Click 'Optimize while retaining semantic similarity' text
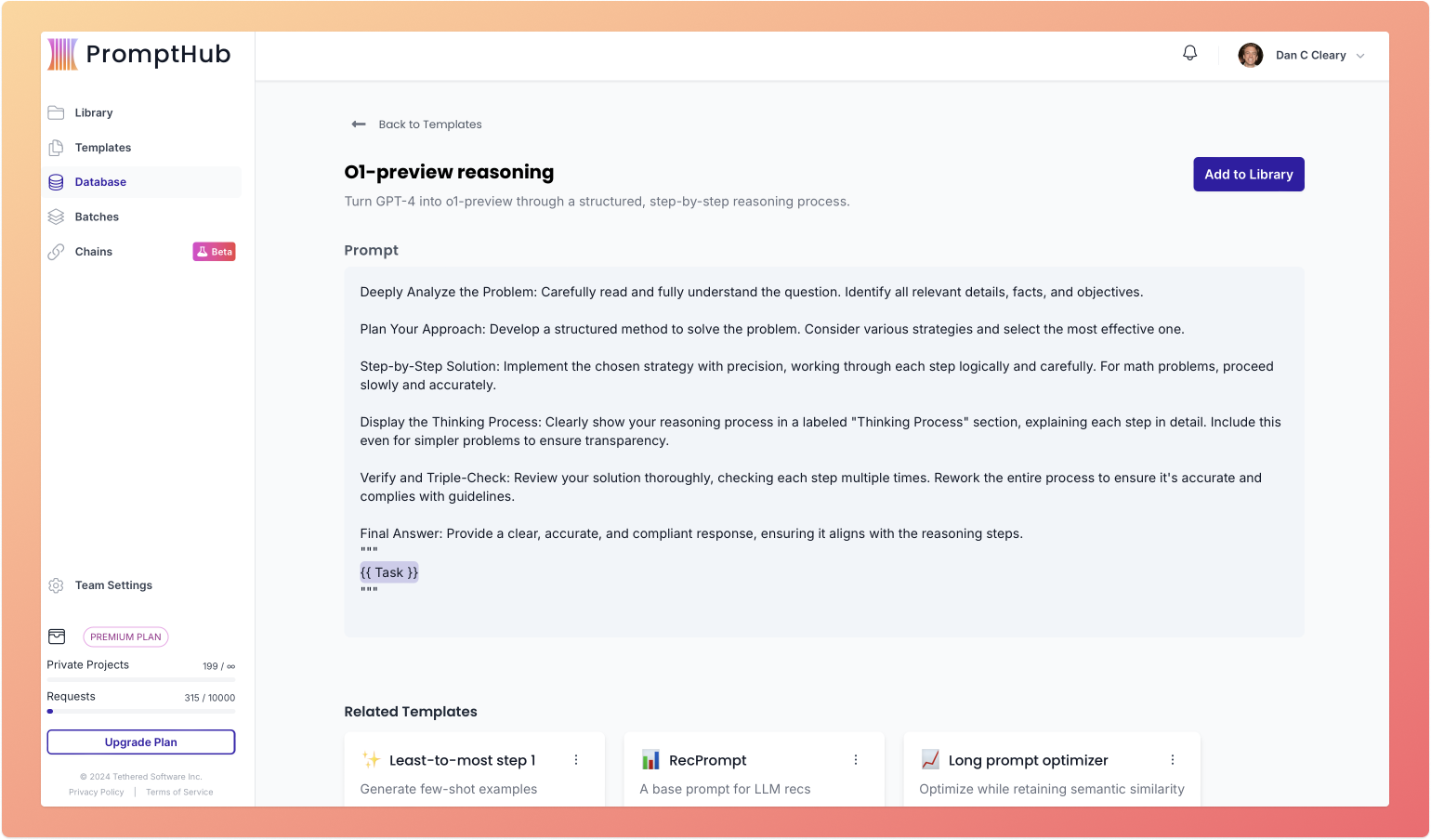This screenshot has width=1431, height=840. (1052, 789)
